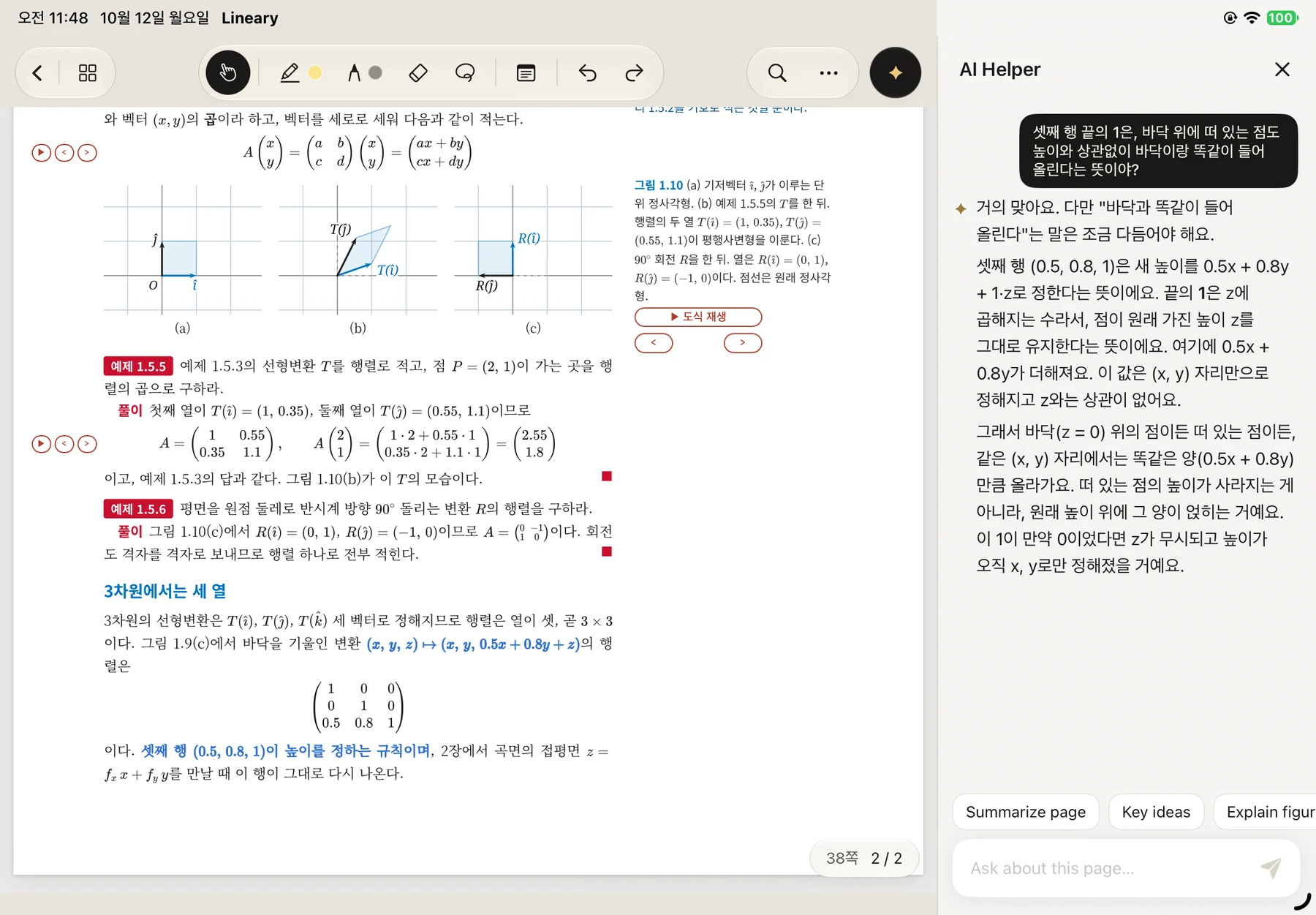Image resolution: width=1316 pixels, height=915 pixels.
Task: Step forward beside example 1.5.5 solution
Action: 87,443
